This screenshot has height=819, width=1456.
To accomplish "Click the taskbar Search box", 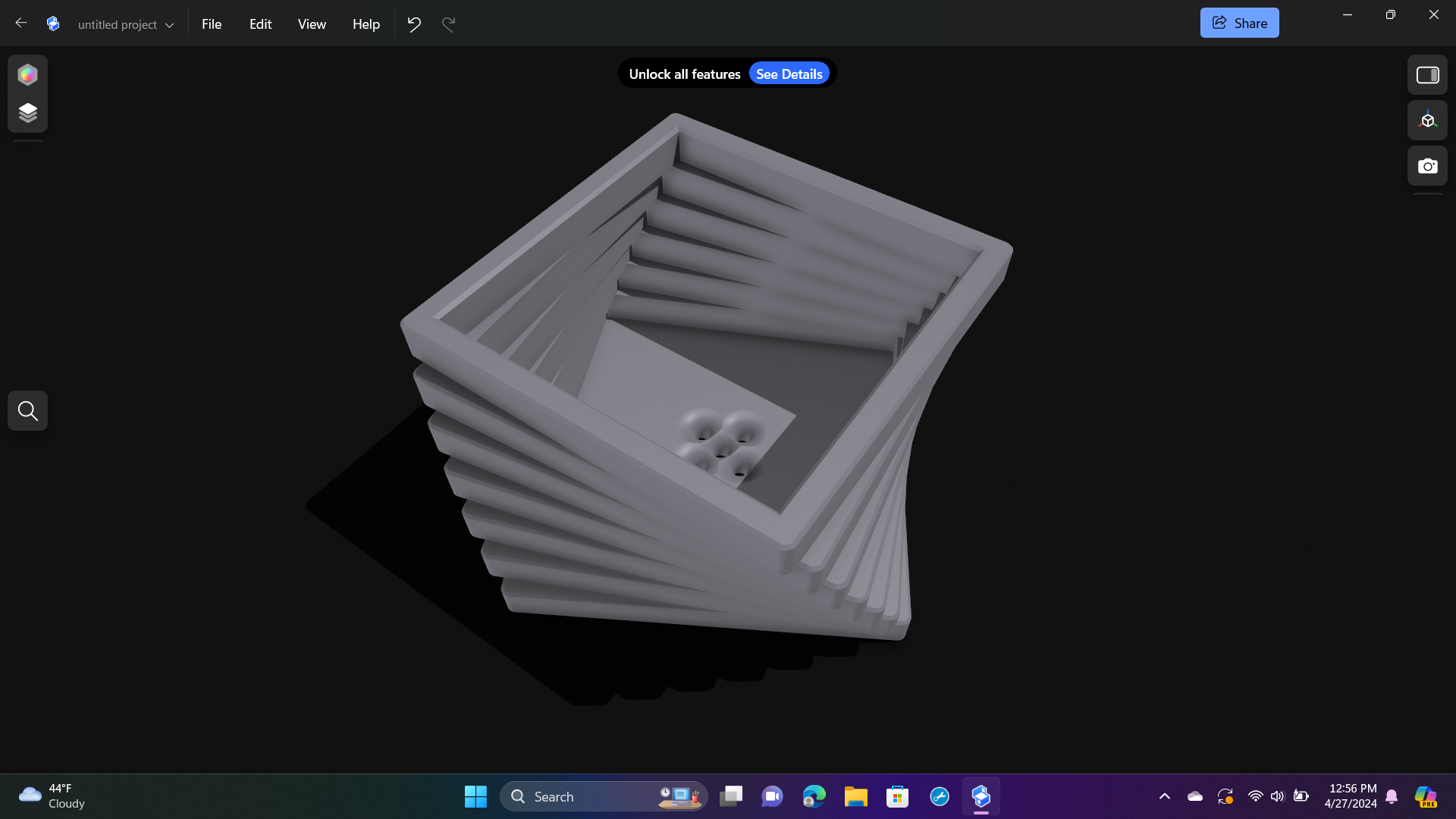I will [x=604, y=796].
